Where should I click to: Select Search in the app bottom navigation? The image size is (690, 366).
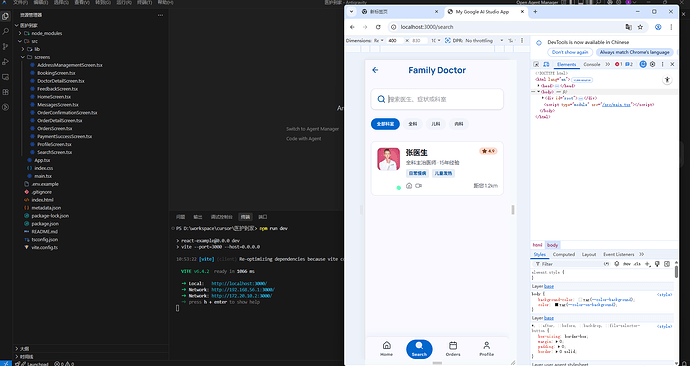419,349
